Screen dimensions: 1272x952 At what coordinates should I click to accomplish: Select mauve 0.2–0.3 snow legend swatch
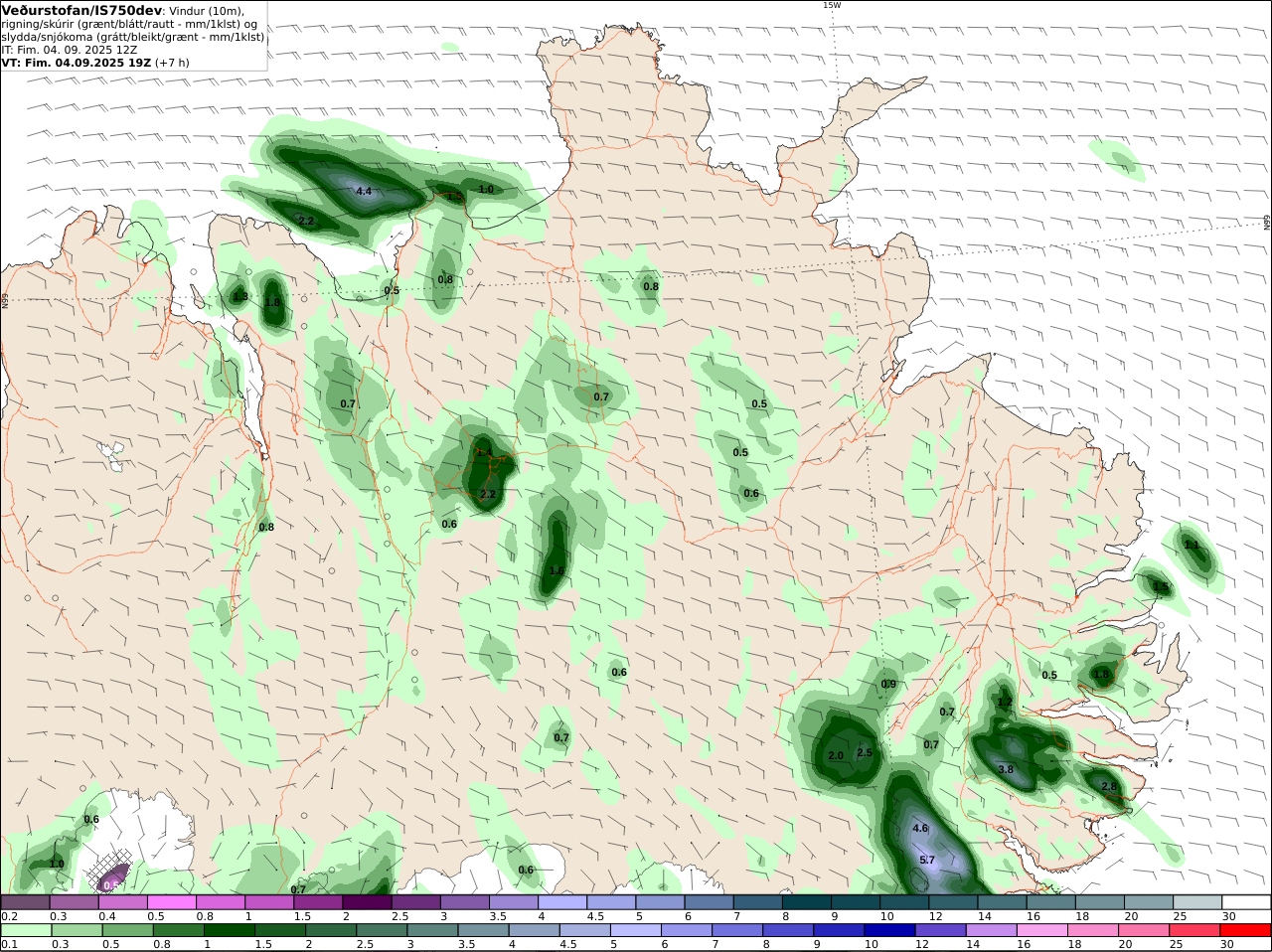pyautogui.click(x=25, y=902)
